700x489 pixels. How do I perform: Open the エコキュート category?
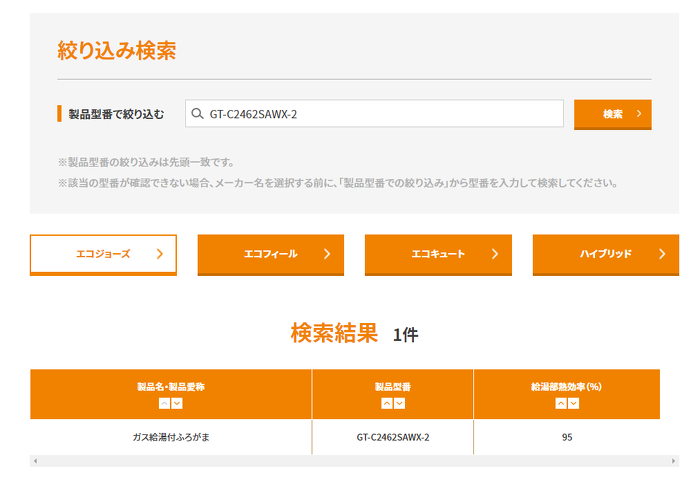tap(438, 254)
